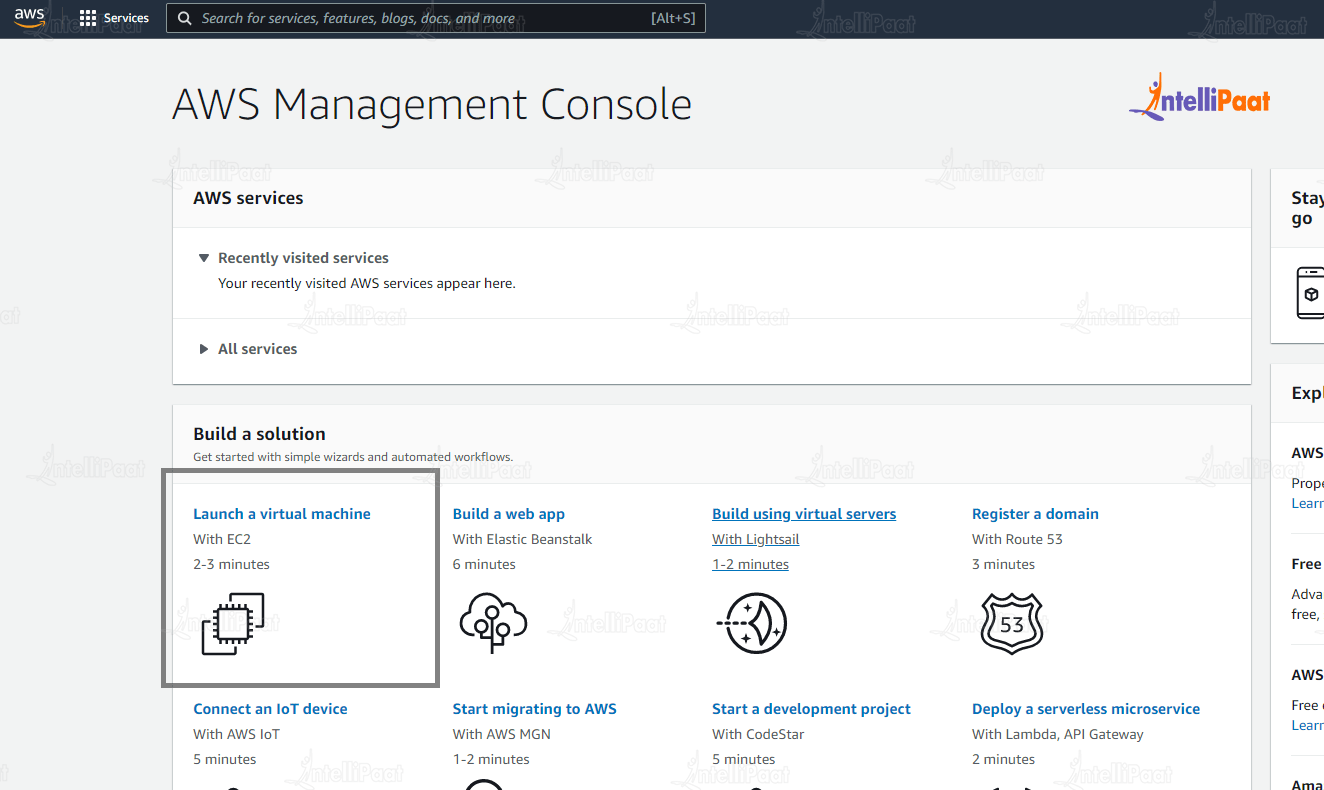The image size is (1324, 790).
Task: Expand the All services section
Action: (204, 348)
